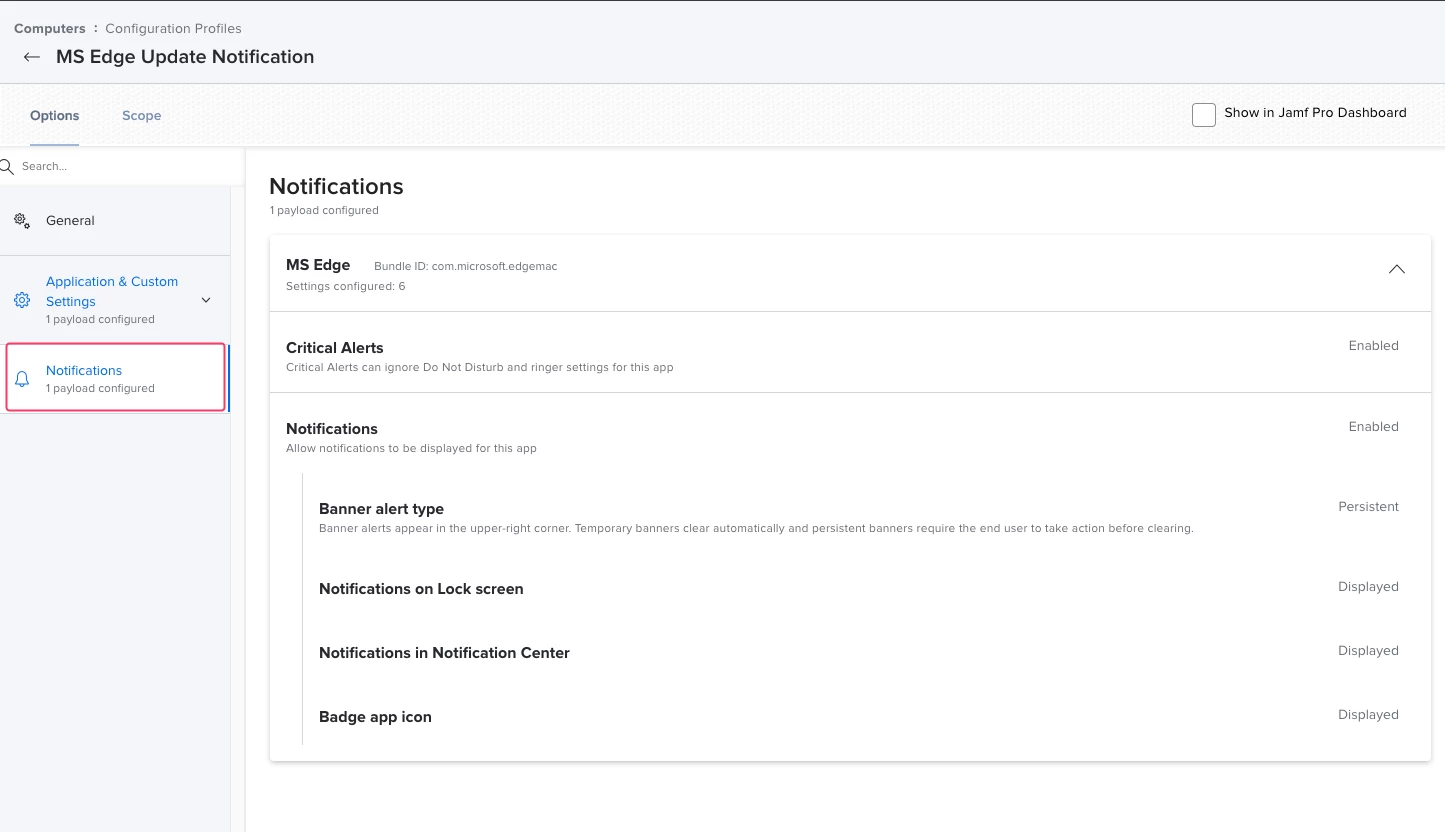This screenshot has height=832, width=1445.
Task: Select Notifications payload in sidebar
Action: click(x=115, y=378)
